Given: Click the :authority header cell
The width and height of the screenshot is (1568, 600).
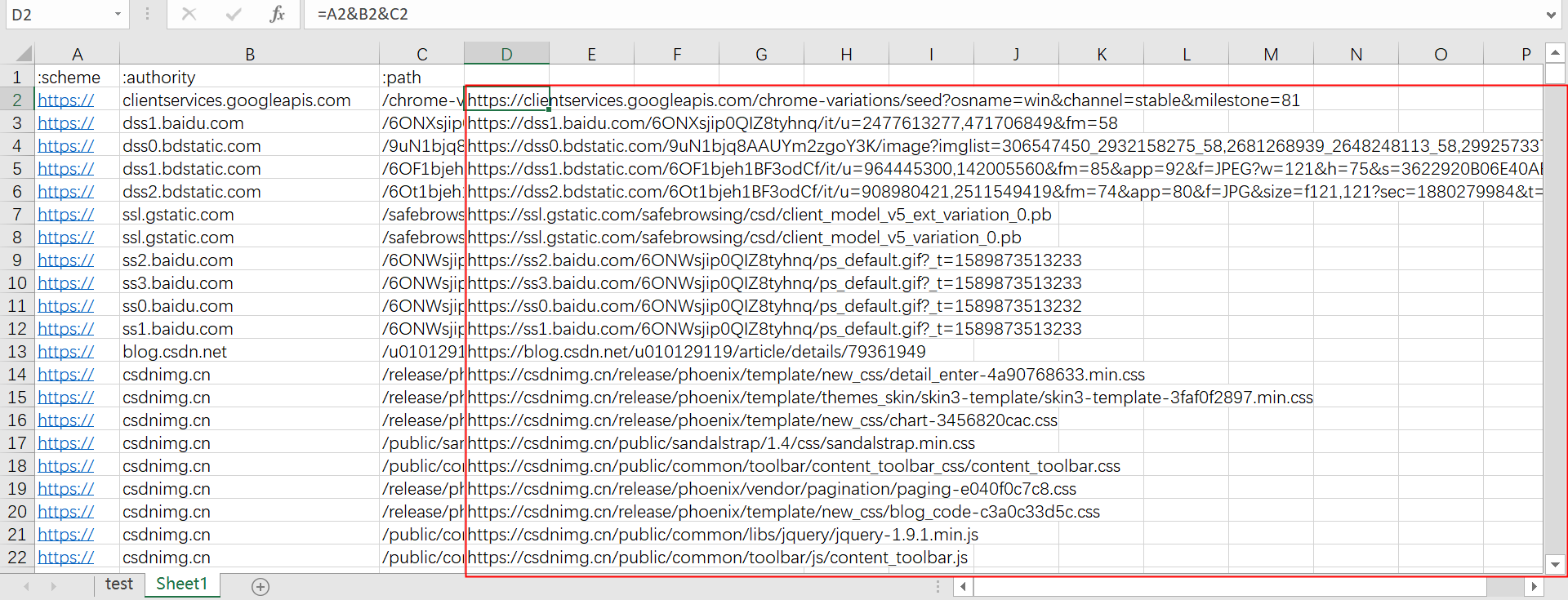Looking at the screenshot, I should (250, 77).
